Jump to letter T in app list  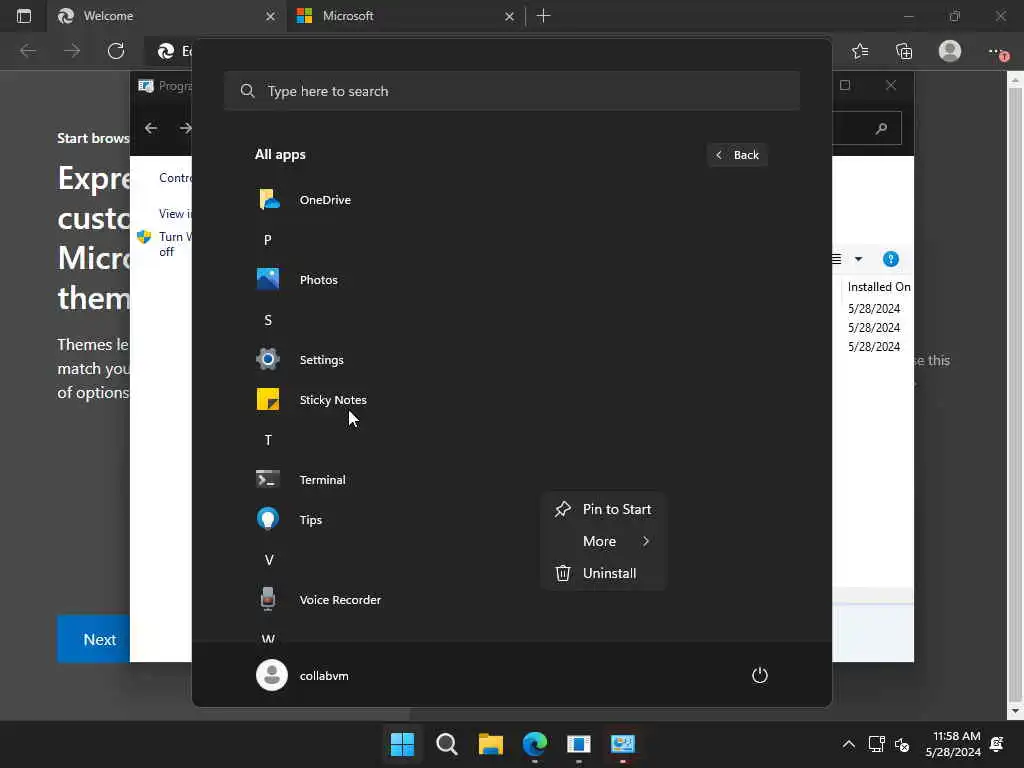point(268,440)
